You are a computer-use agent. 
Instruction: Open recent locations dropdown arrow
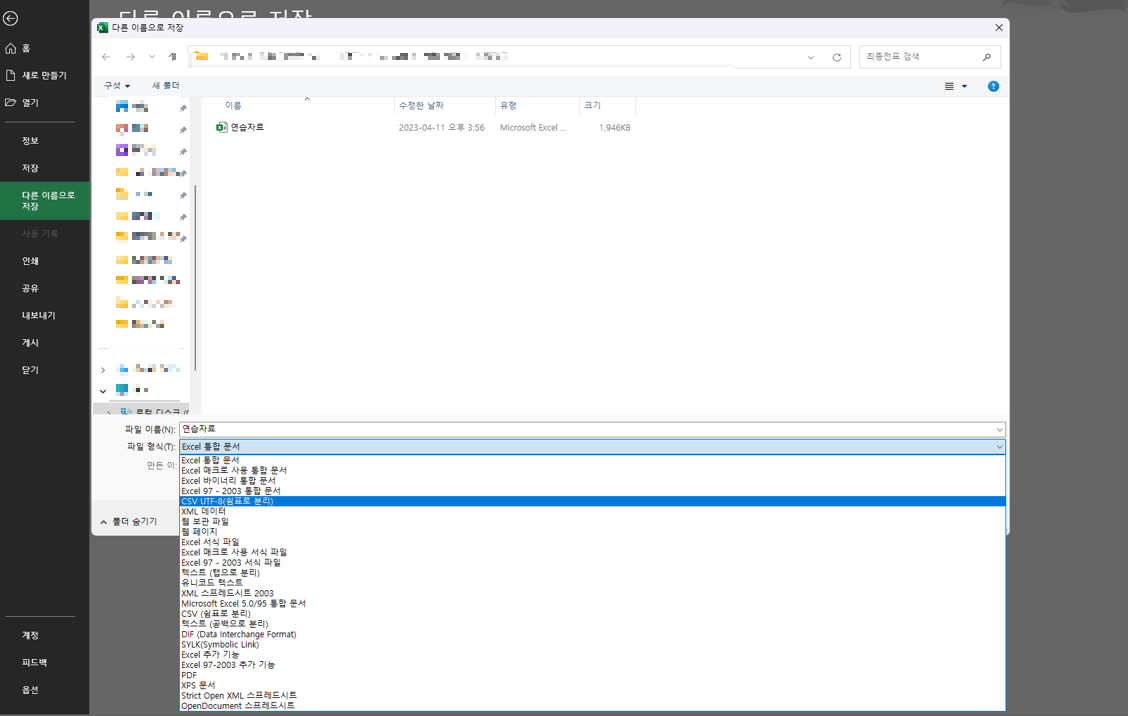[152, 57]
